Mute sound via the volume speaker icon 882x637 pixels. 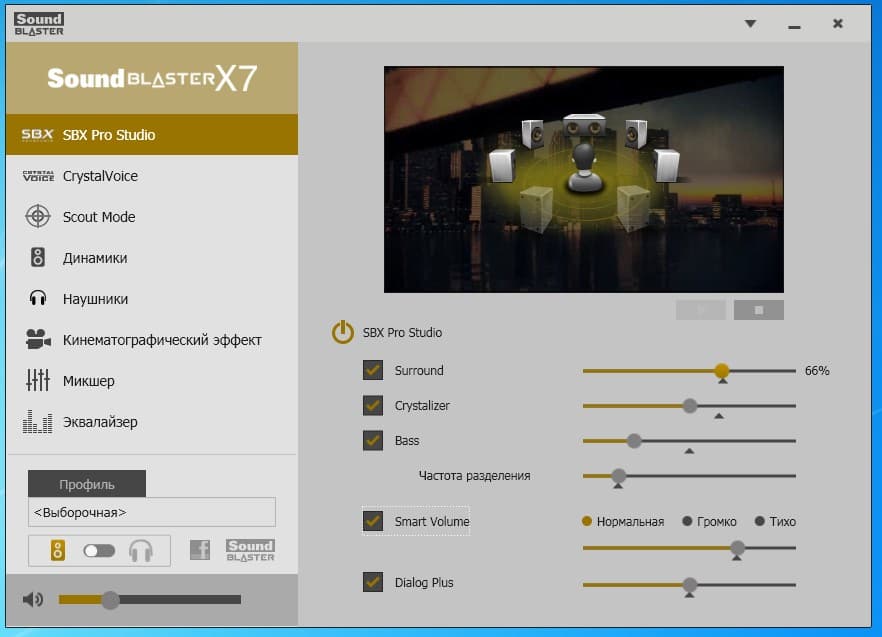33,599
